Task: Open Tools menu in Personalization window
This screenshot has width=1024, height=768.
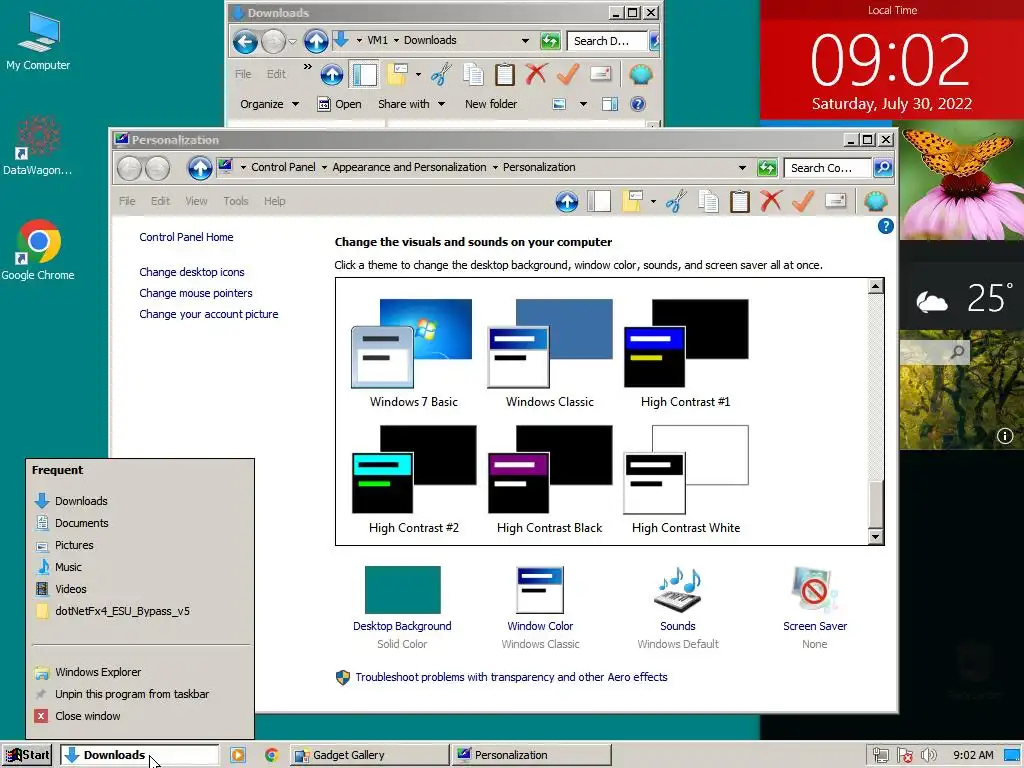Action: point(236,201)
